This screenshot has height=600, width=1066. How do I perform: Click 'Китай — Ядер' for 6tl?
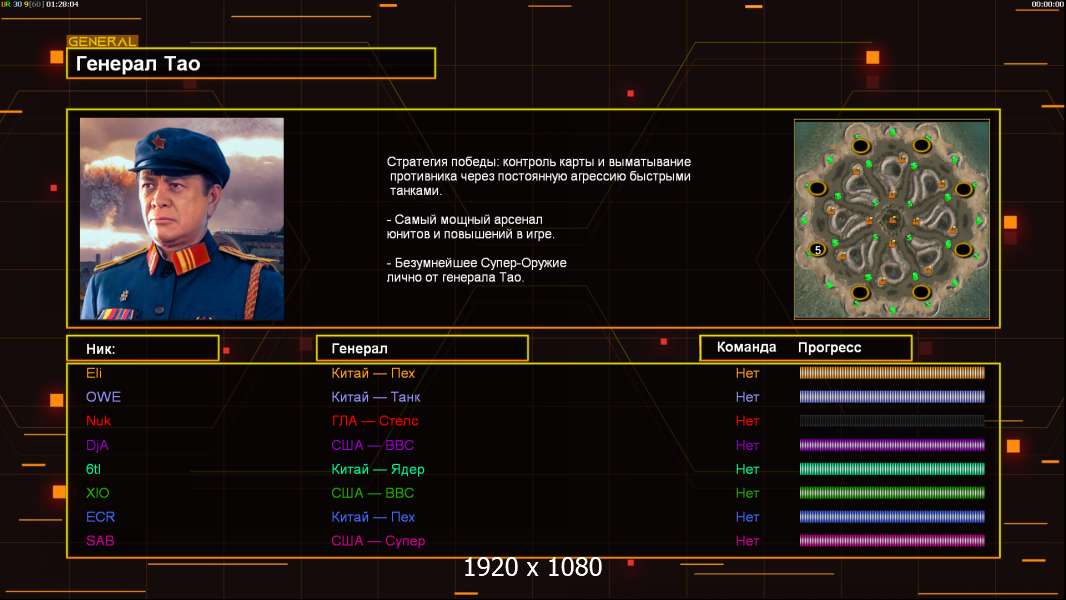click(378, 469)
